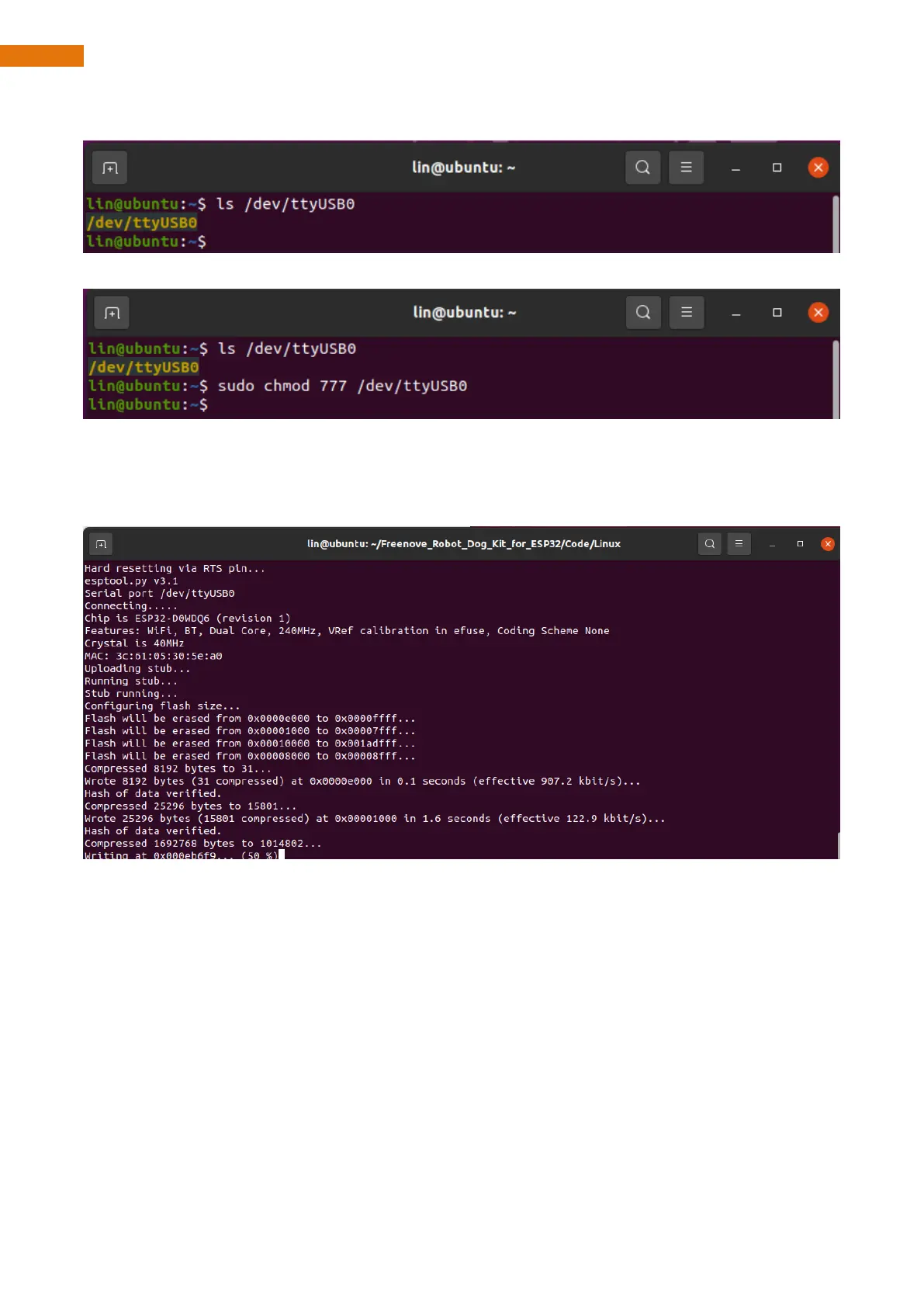Close the Freenove terminal window

(828, 544)
